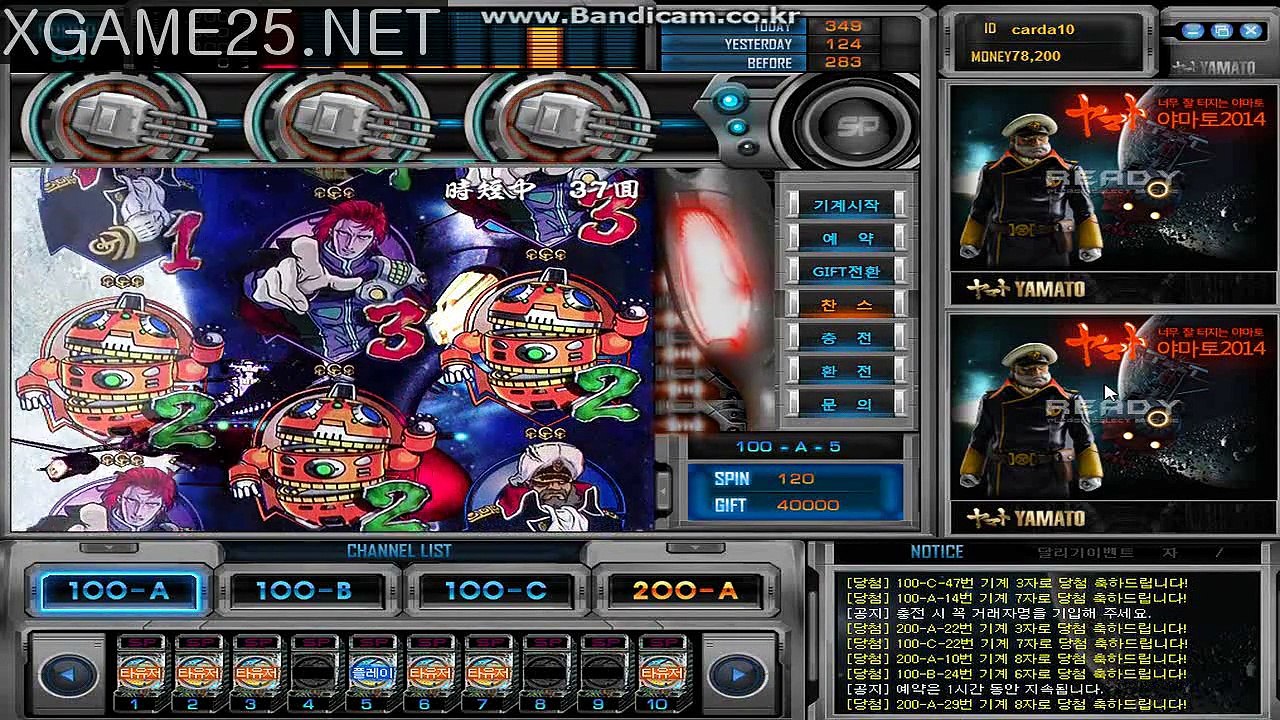Select machine slot number 6

click(430, 672)
